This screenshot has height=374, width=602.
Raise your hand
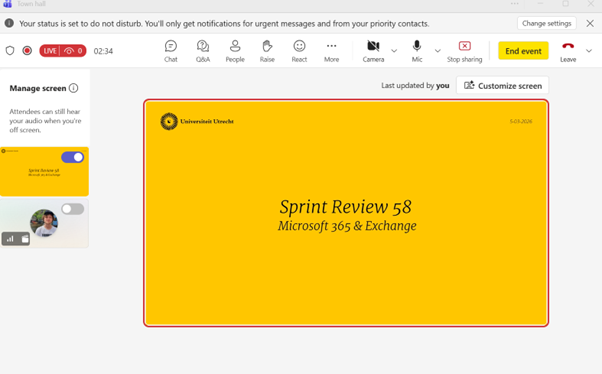click(x=267, y=51)
